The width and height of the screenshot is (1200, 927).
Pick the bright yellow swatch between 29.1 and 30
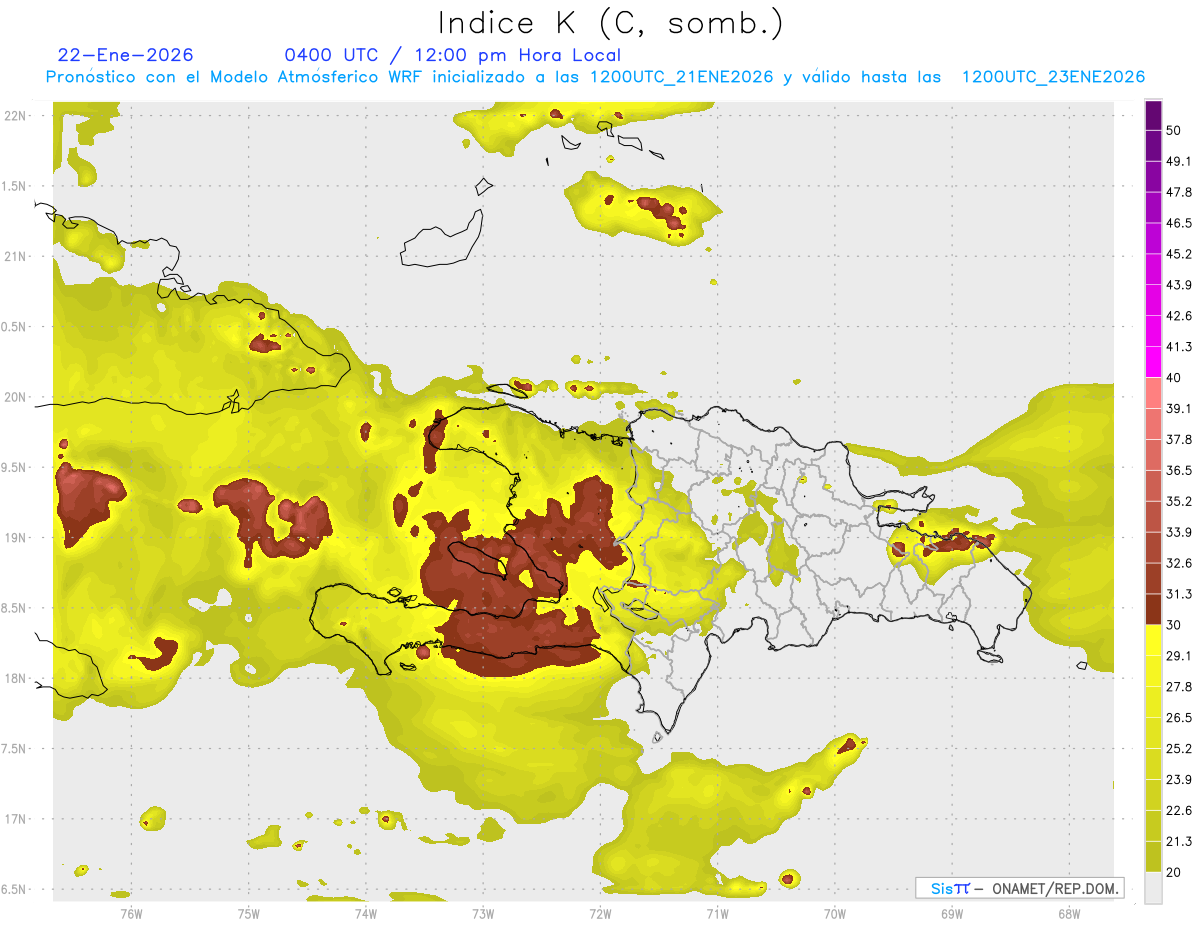(x=1153, y=641)
